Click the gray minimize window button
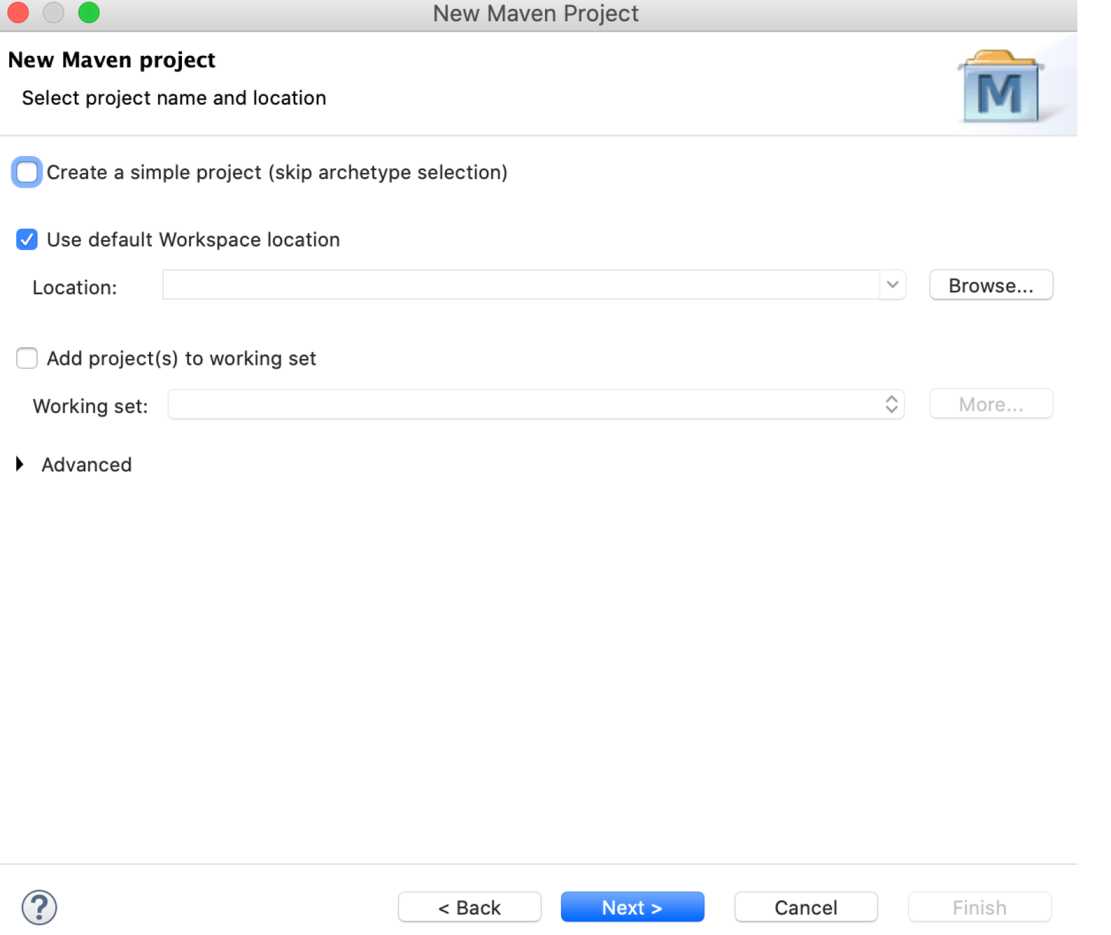This screenshot has height=935, width=1111. pyautogui.click(x=53, y=13)
